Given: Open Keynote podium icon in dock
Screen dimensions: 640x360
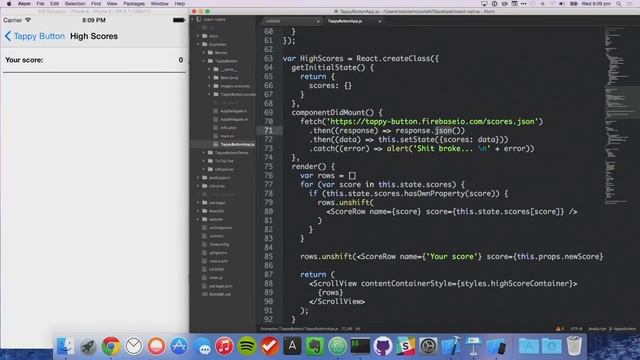Looking at the screenshot, I should pyautogui.click(x=473, y=347).
